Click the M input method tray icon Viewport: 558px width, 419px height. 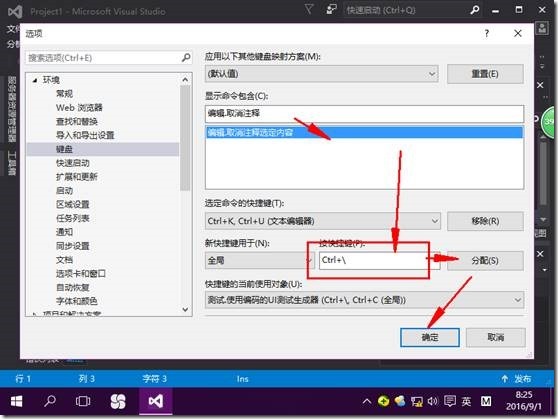pyautogui.click(x=486, y=402)
